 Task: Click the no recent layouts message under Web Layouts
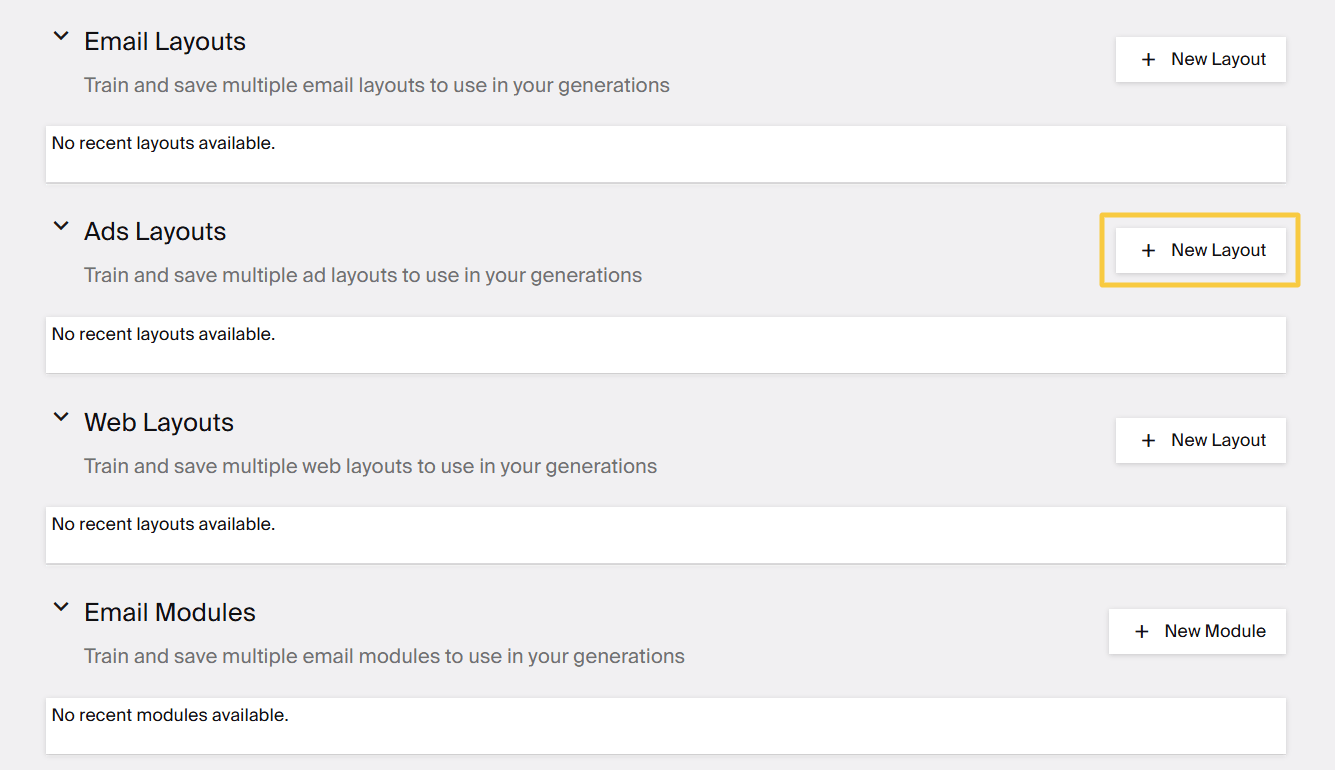click(164, 523)
